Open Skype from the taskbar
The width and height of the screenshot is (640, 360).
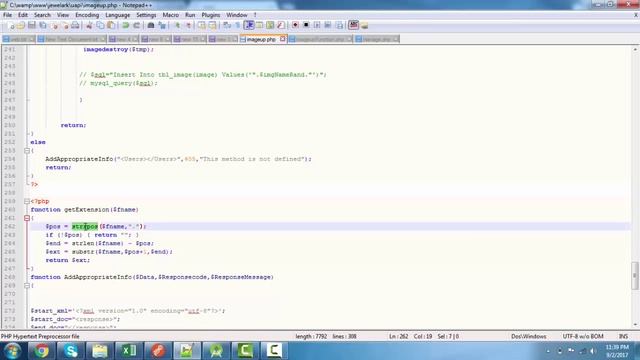click(71, 351)
